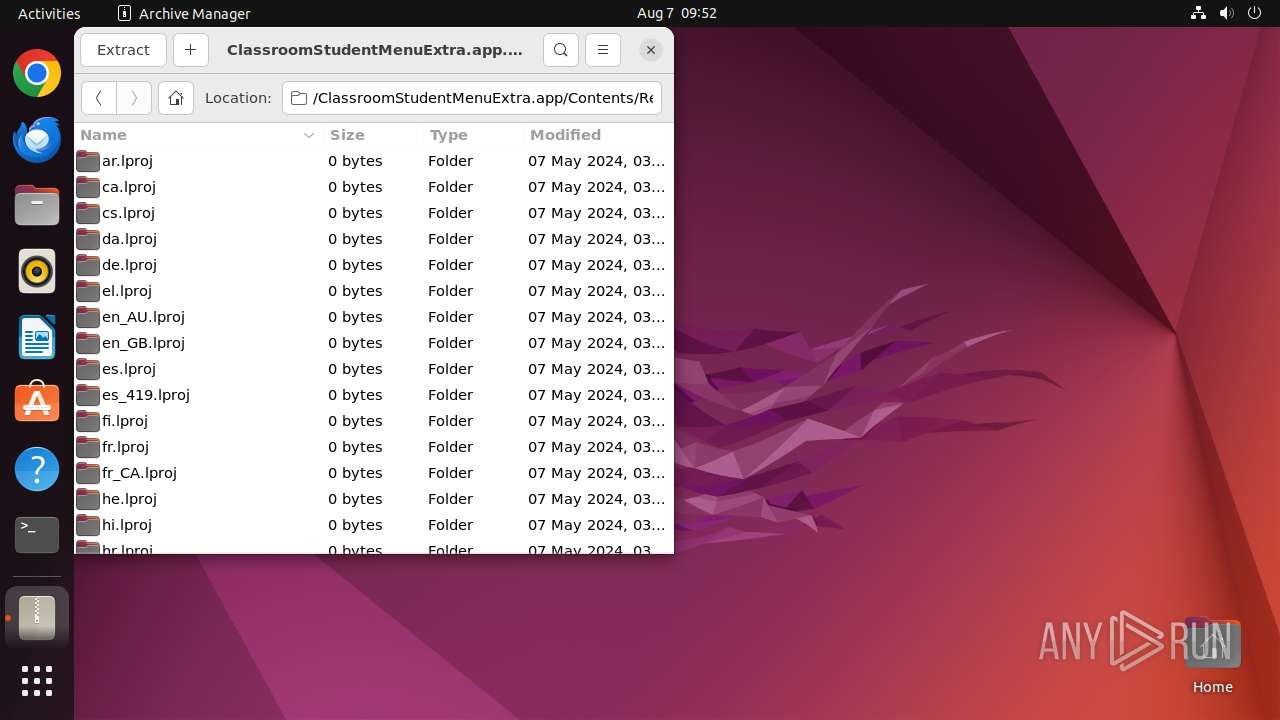Sort by the Modified column header
The height and width of the screenshot is (720, 1280).
(x=598, y=135)
